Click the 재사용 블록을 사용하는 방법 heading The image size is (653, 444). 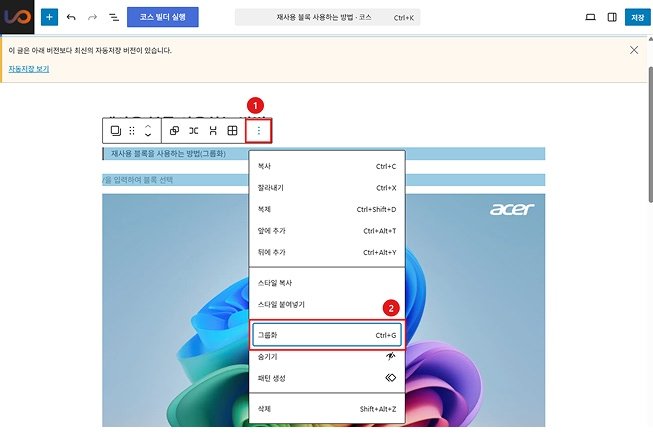(169, 154)
